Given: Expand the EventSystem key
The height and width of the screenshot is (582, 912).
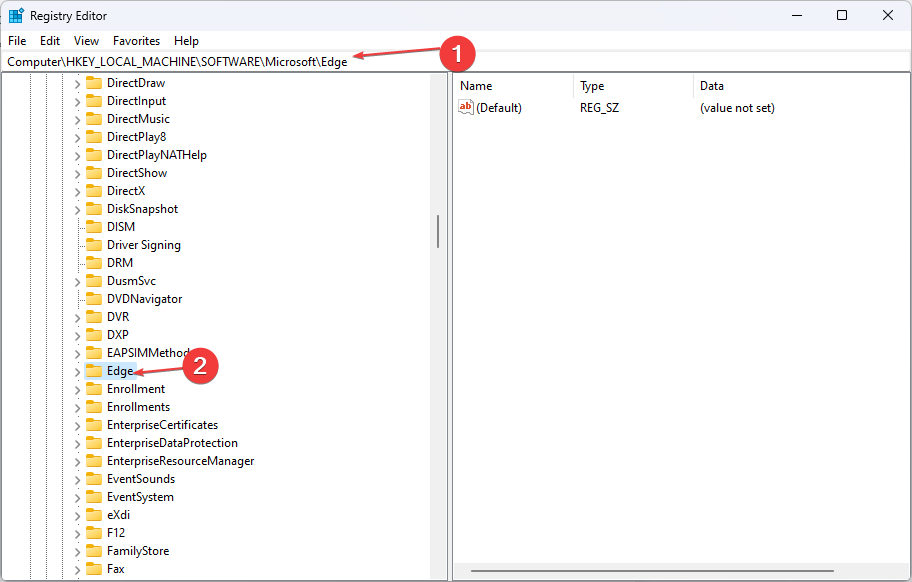Looking at the screenshot, I should coord(77,498).
